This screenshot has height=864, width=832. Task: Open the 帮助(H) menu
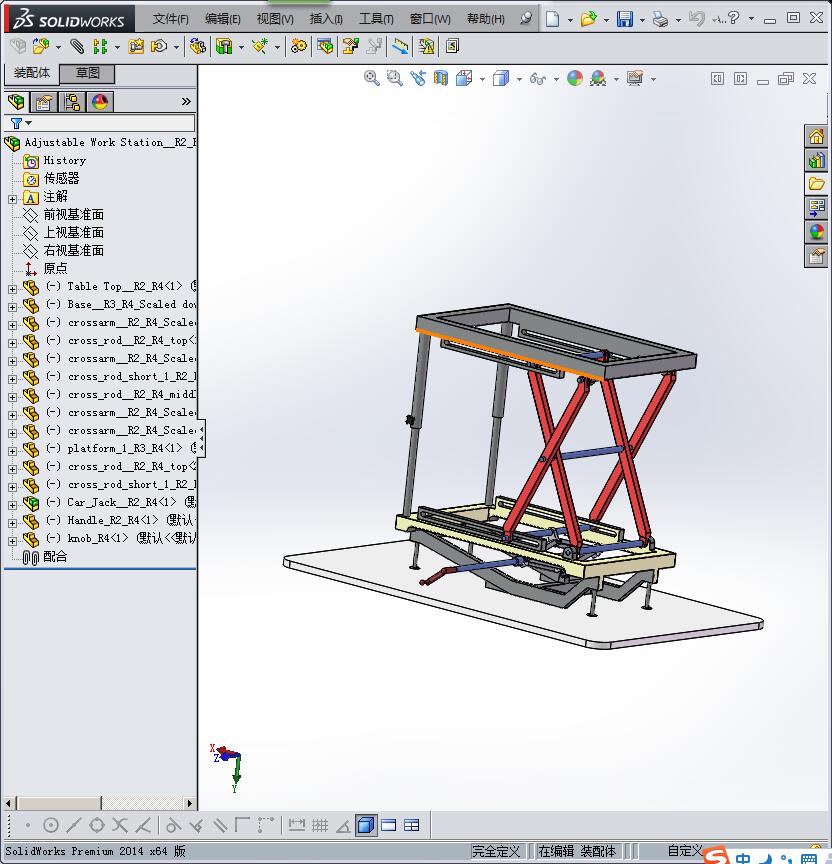(485, 19)
